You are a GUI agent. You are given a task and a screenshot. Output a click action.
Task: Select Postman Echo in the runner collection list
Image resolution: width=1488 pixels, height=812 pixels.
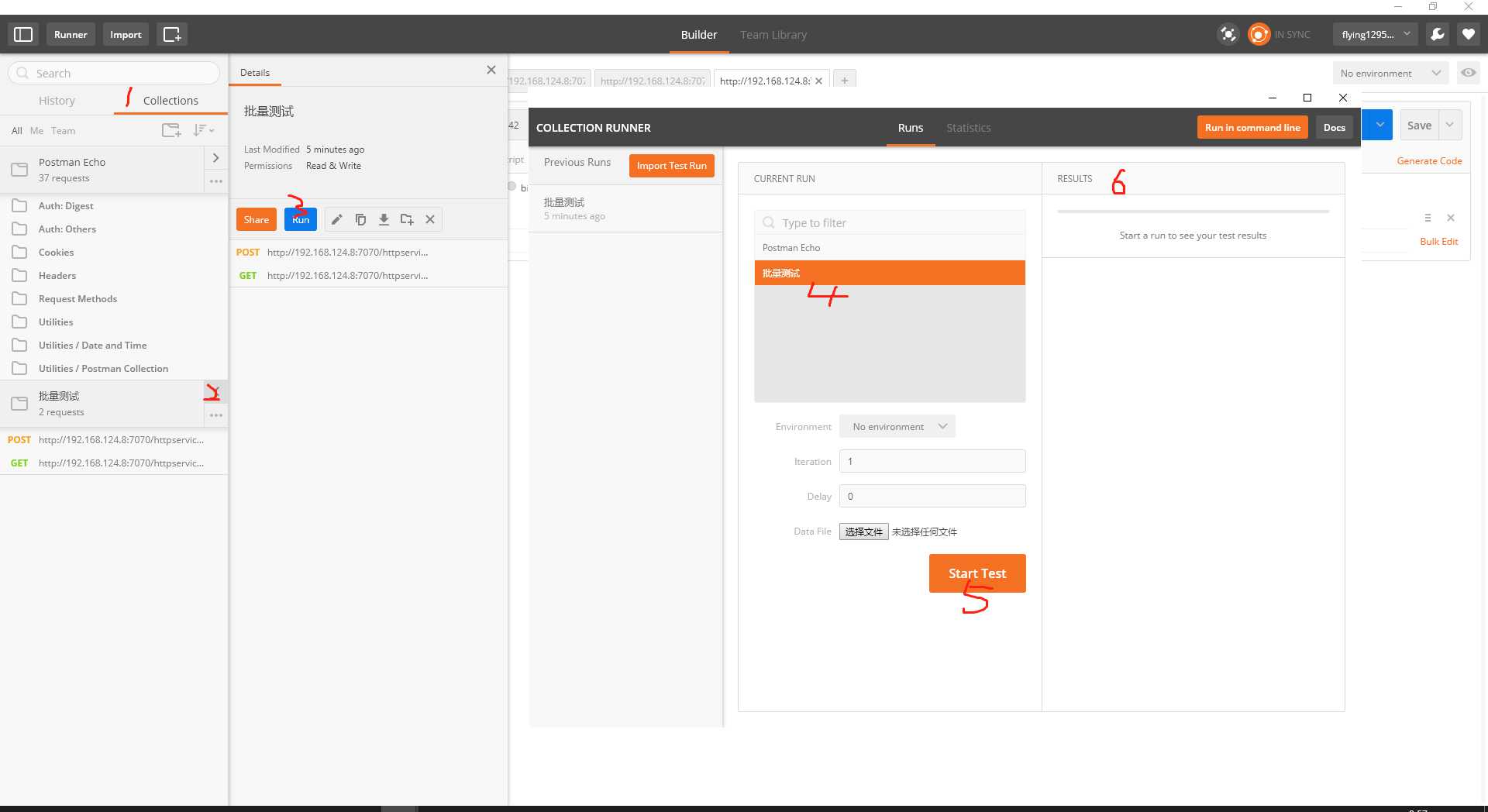890,248
